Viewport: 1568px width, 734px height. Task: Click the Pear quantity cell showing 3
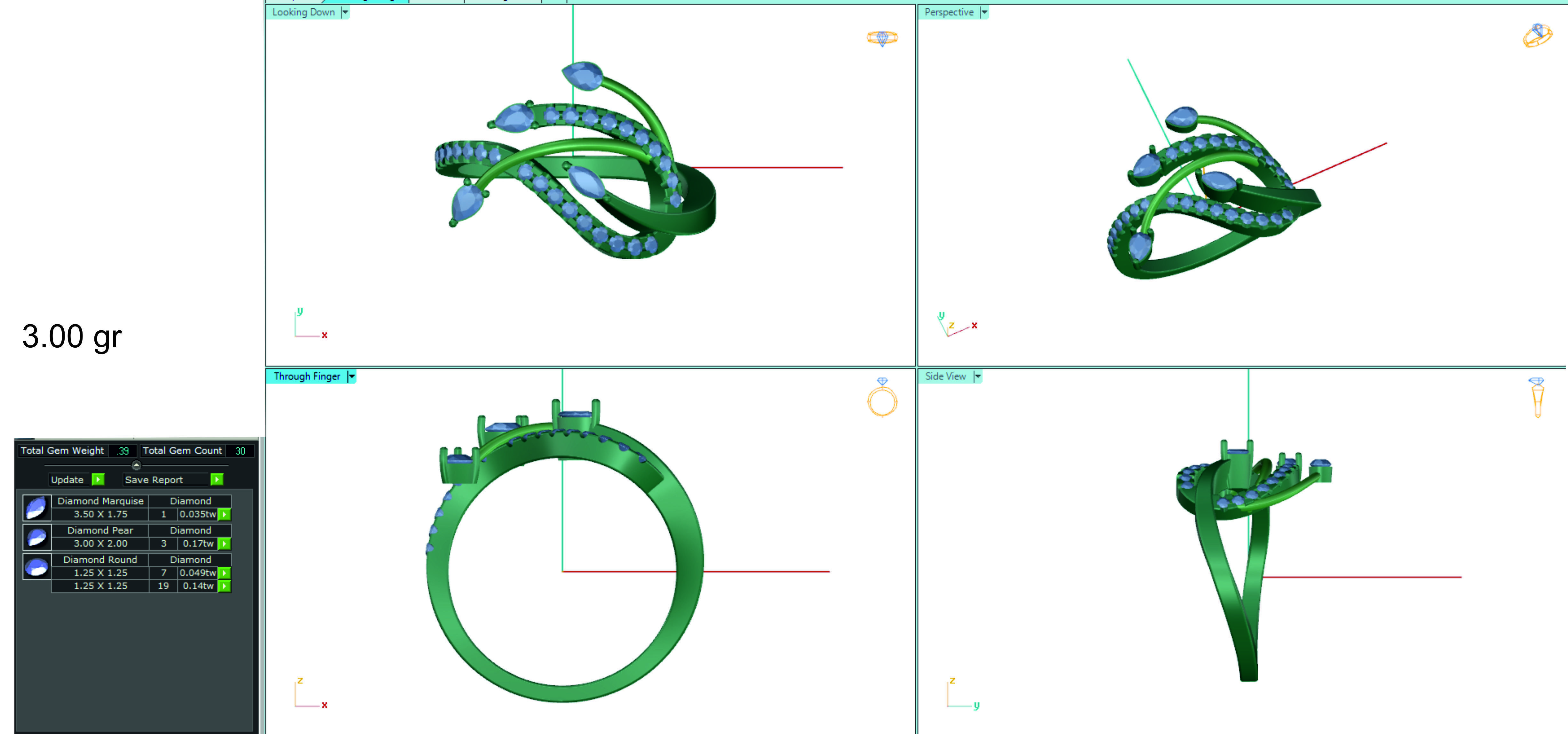[163, 543]
